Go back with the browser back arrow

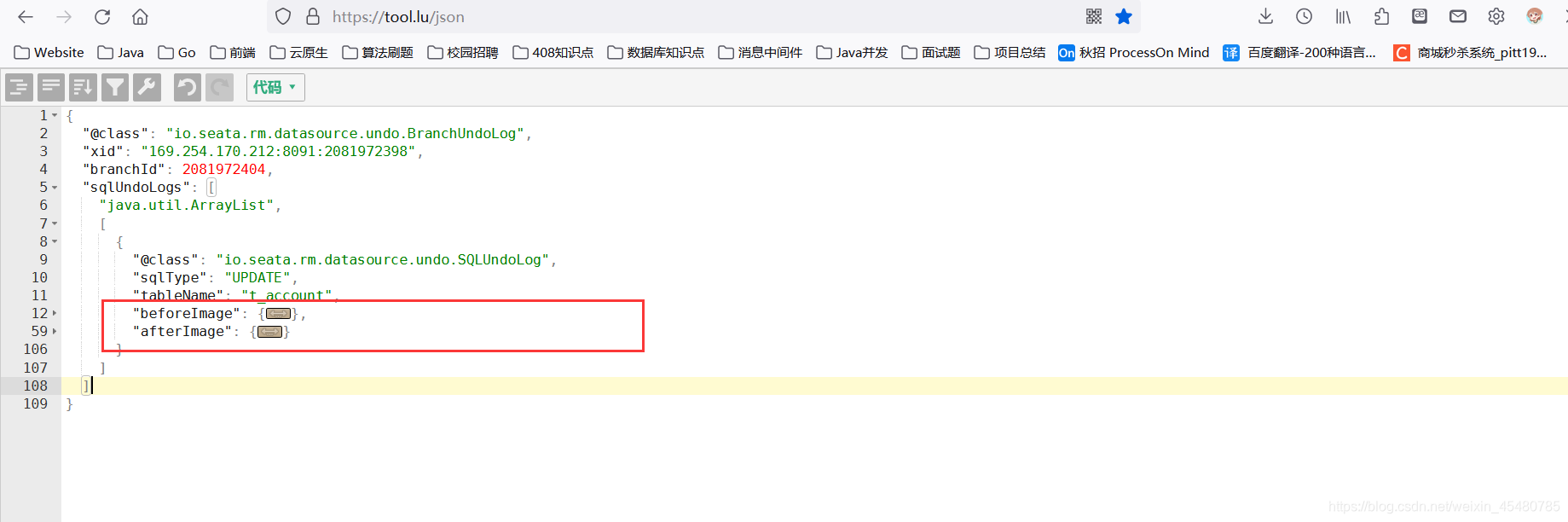[26, 16]
